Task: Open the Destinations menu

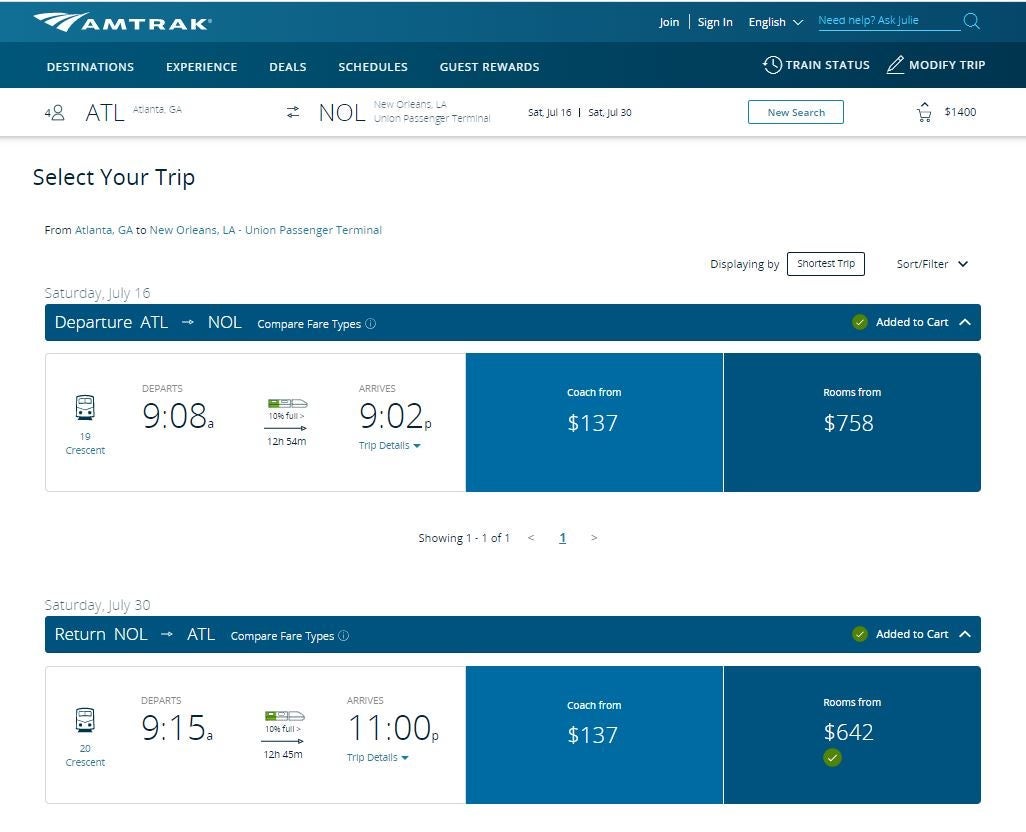Action: [x=90, y=67]
